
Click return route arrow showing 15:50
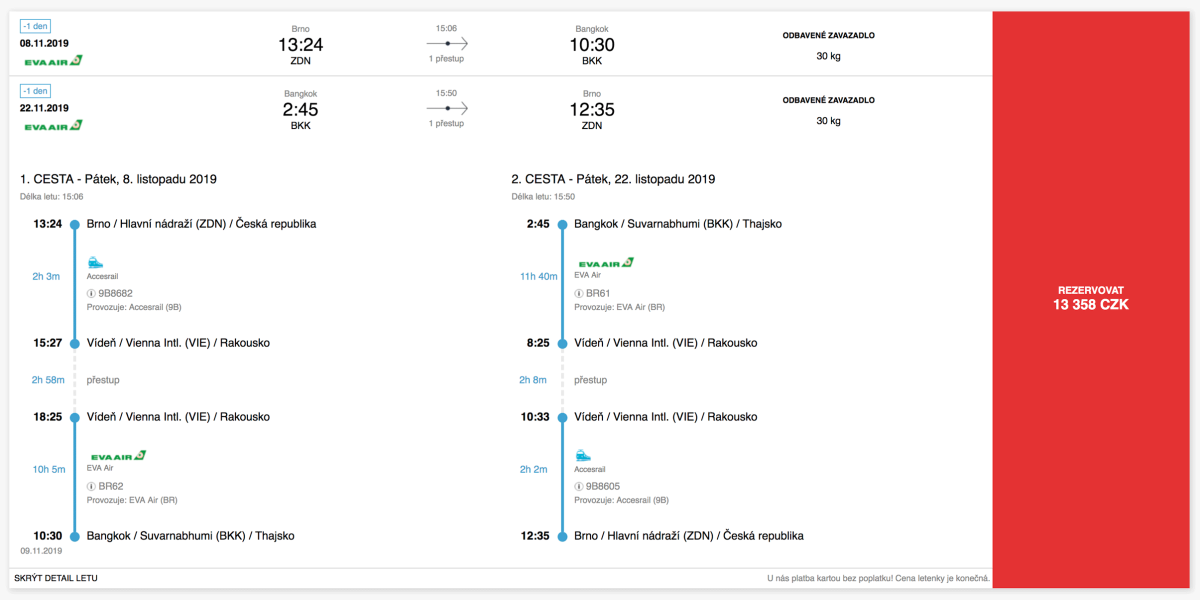tap(447, 108)
